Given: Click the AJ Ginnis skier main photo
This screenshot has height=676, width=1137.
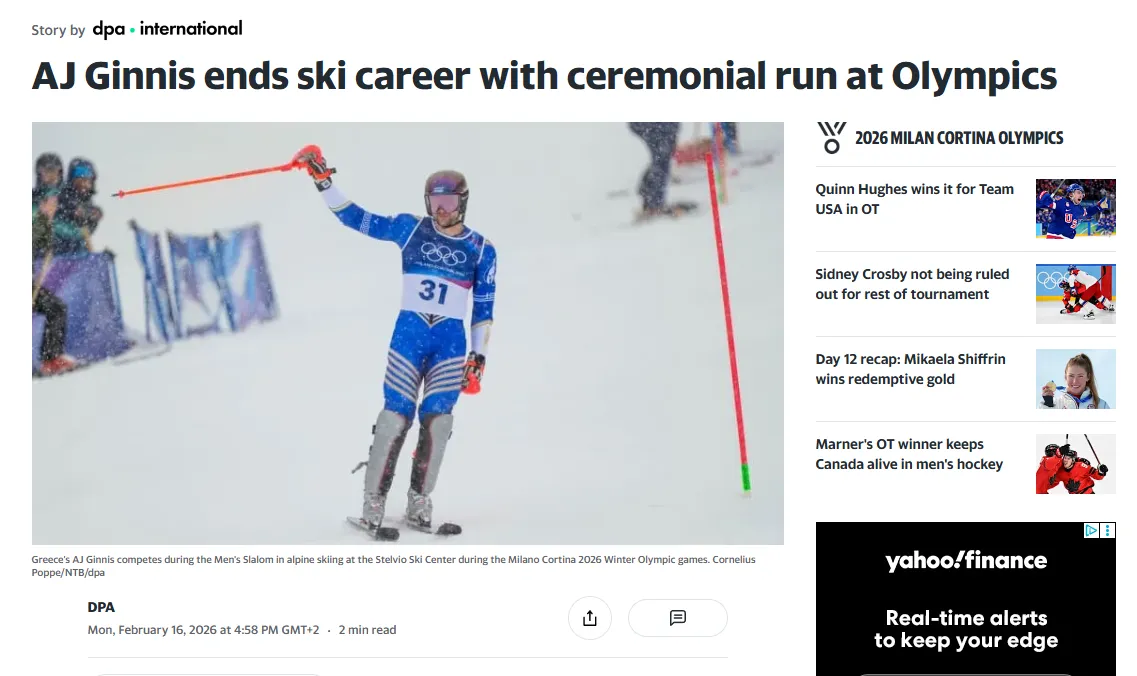Looking at the screenshot, I should point(408,333).
